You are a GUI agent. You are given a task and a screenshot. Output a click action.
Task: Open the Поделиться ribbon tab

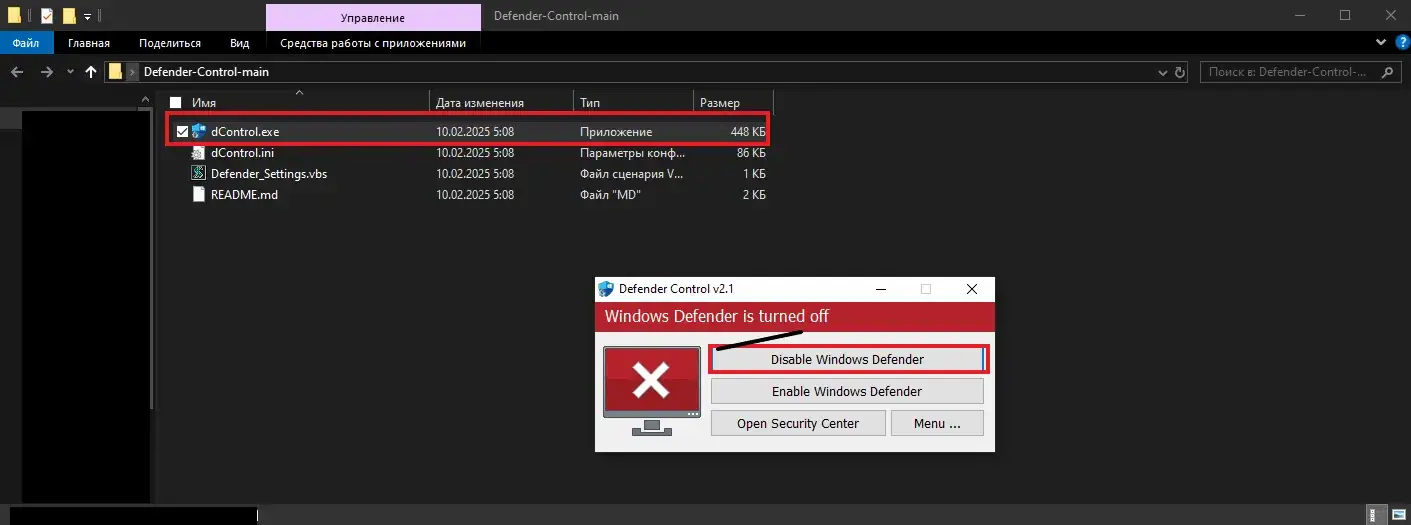169,43
